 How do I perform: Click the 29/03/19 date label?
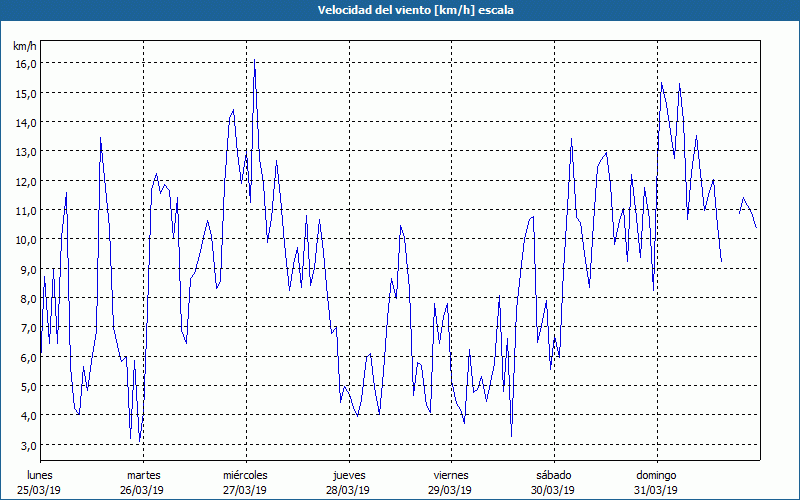click(x=451, y=490)
